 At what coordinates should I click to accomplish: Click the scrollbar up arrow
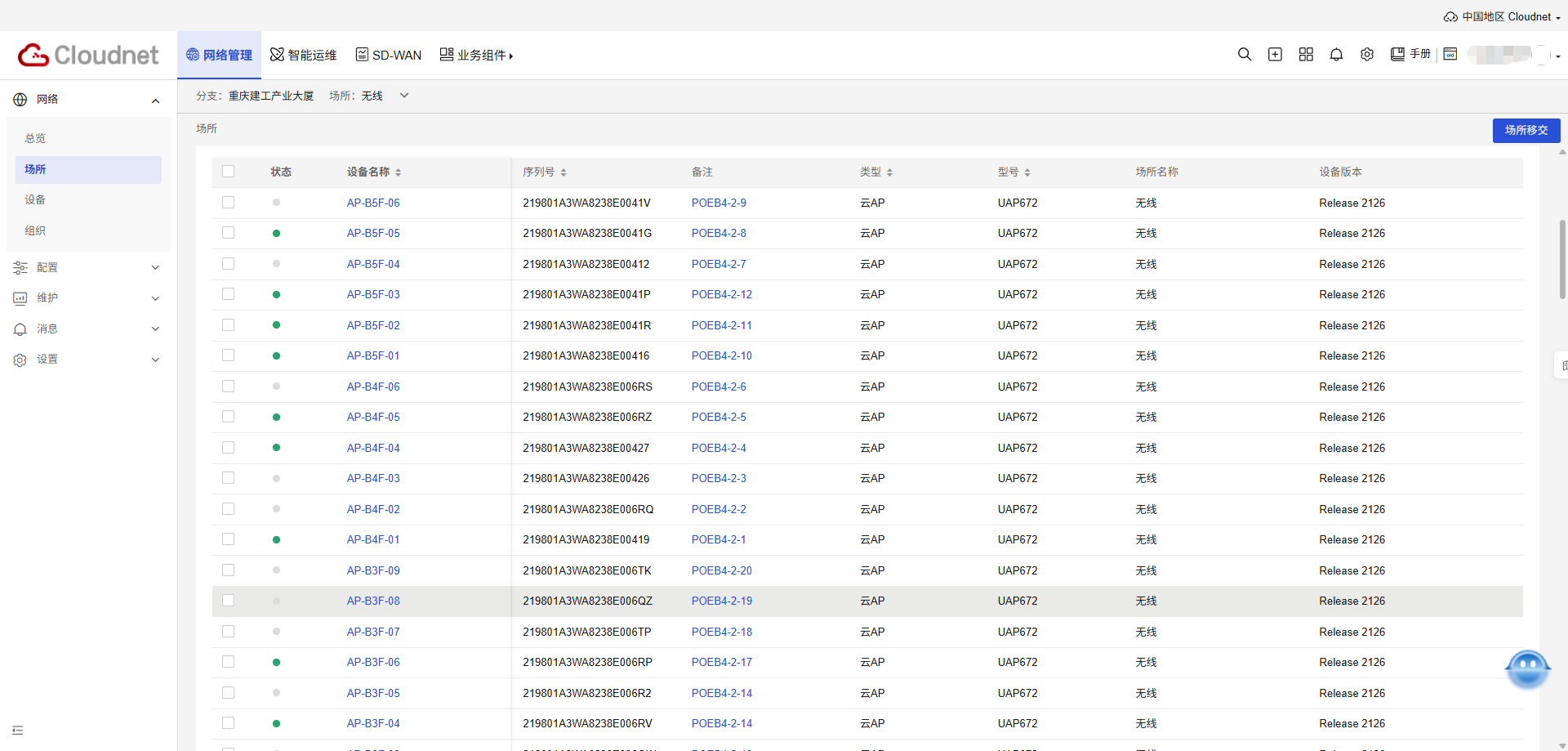[1562, 152]
